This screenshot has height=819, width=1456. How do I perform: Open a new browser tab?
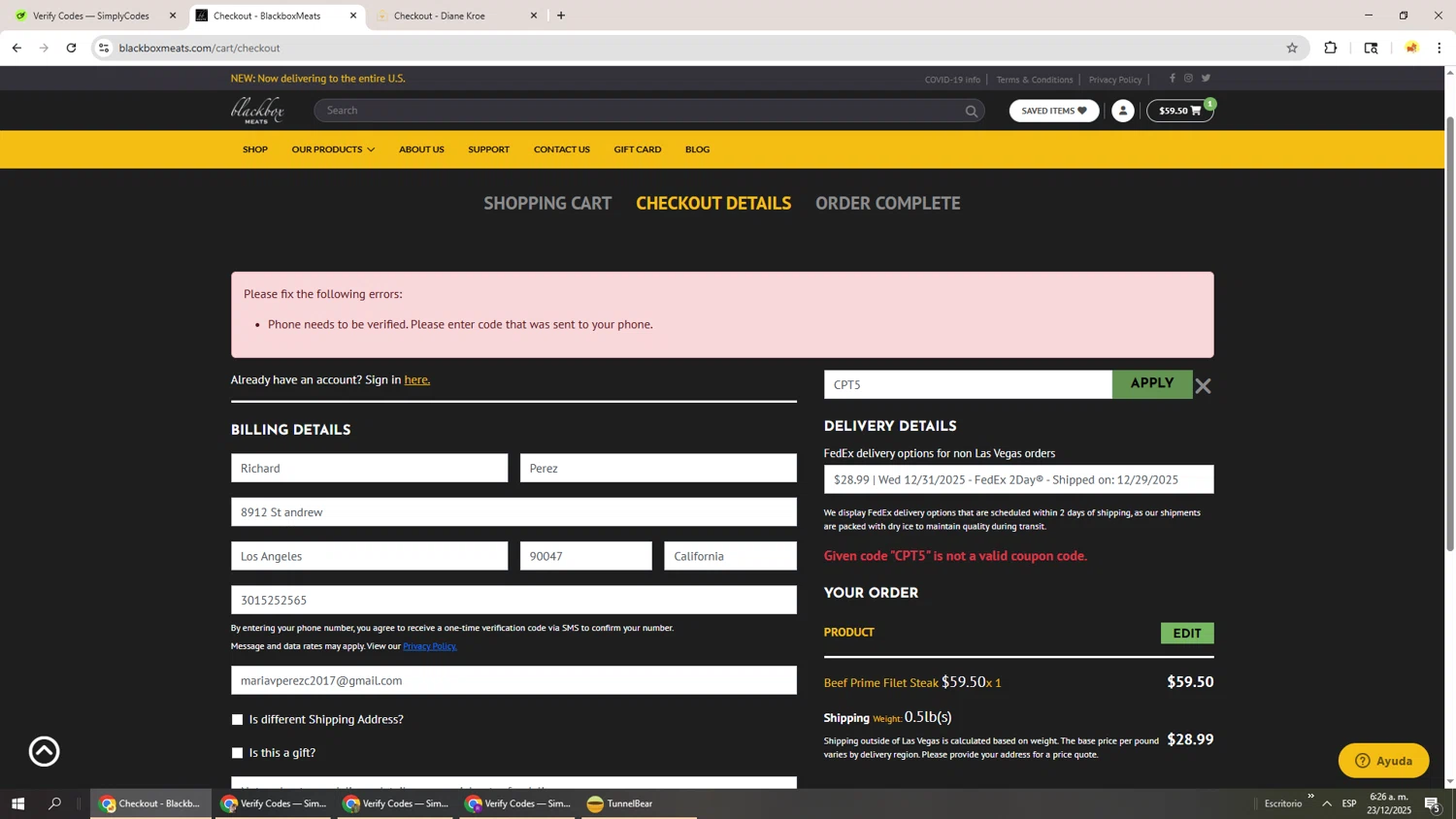[x=561, y=16]
